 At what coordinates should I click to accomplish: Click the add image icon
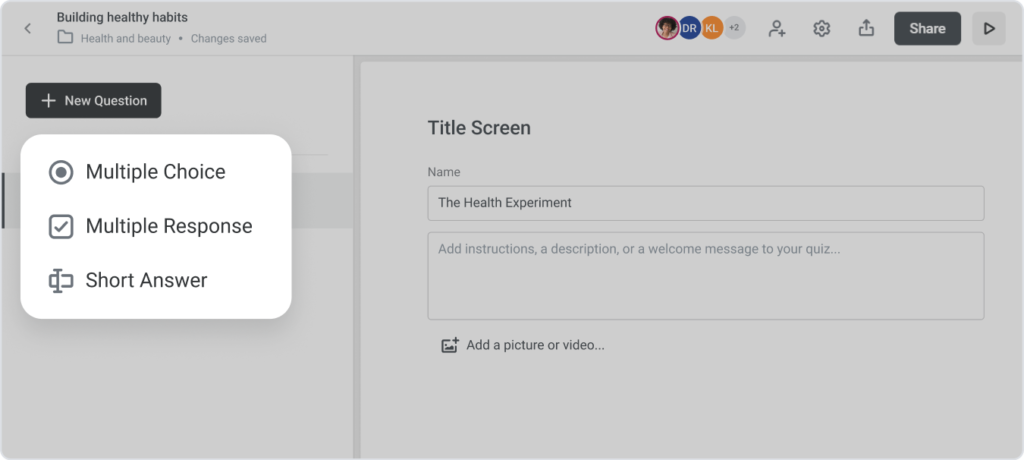point(450,345)
